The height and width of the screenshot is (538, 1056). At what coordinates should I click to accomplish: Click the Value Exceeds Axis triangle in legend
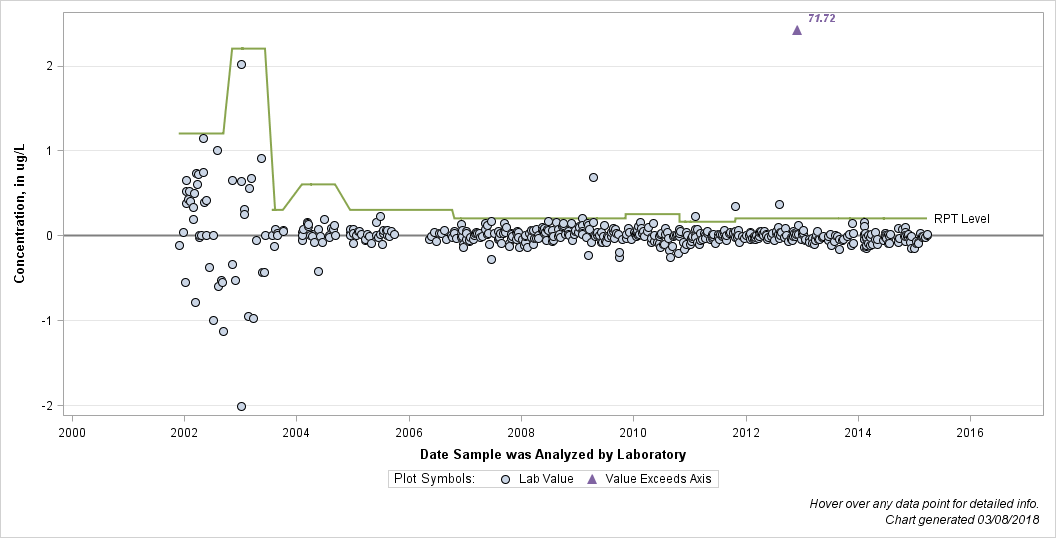point(592,479)
